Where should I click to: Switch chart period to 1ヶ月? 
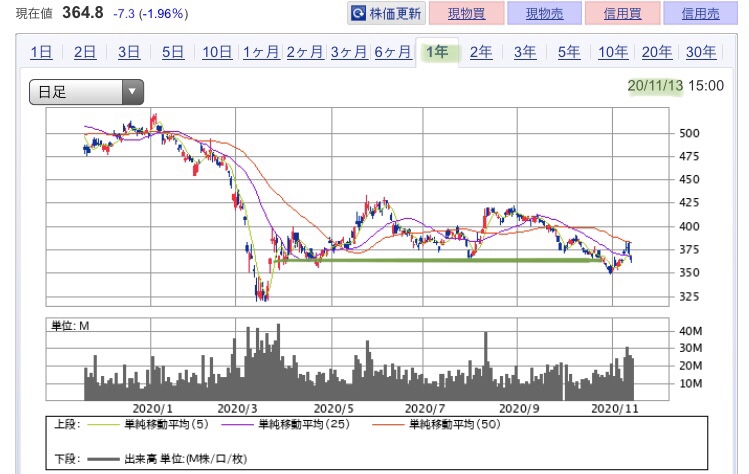click(261, 52)
